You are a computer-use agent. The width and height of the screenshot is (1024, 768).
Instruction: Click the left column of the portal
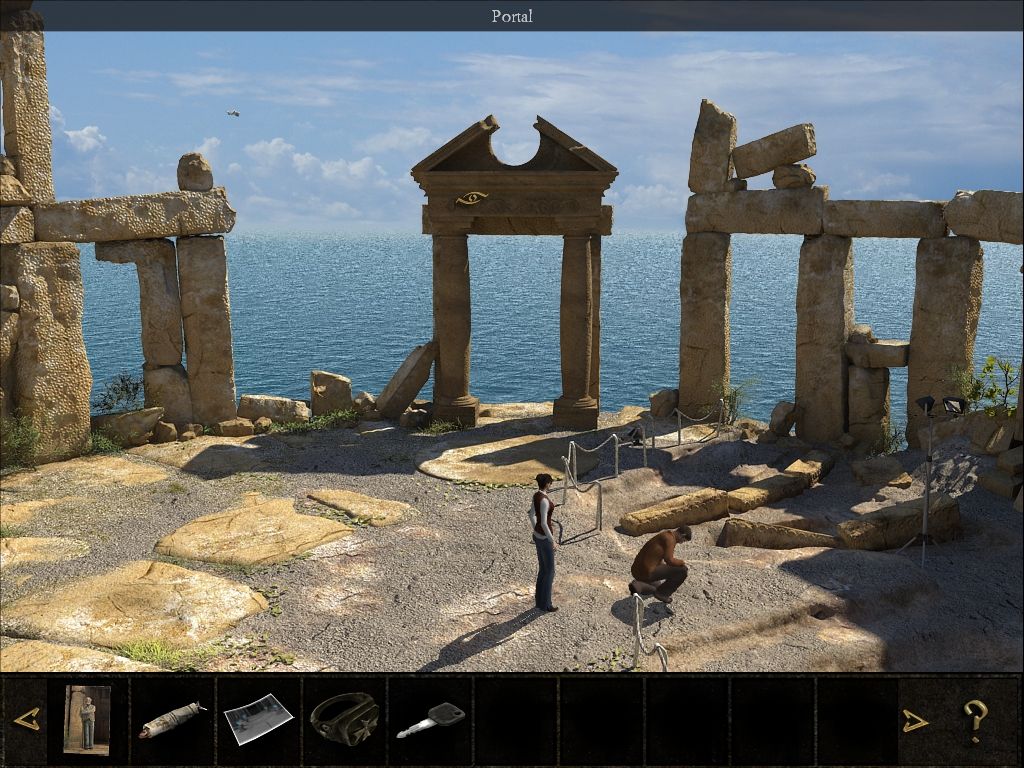pyautogui.click(x=451, y=325)
